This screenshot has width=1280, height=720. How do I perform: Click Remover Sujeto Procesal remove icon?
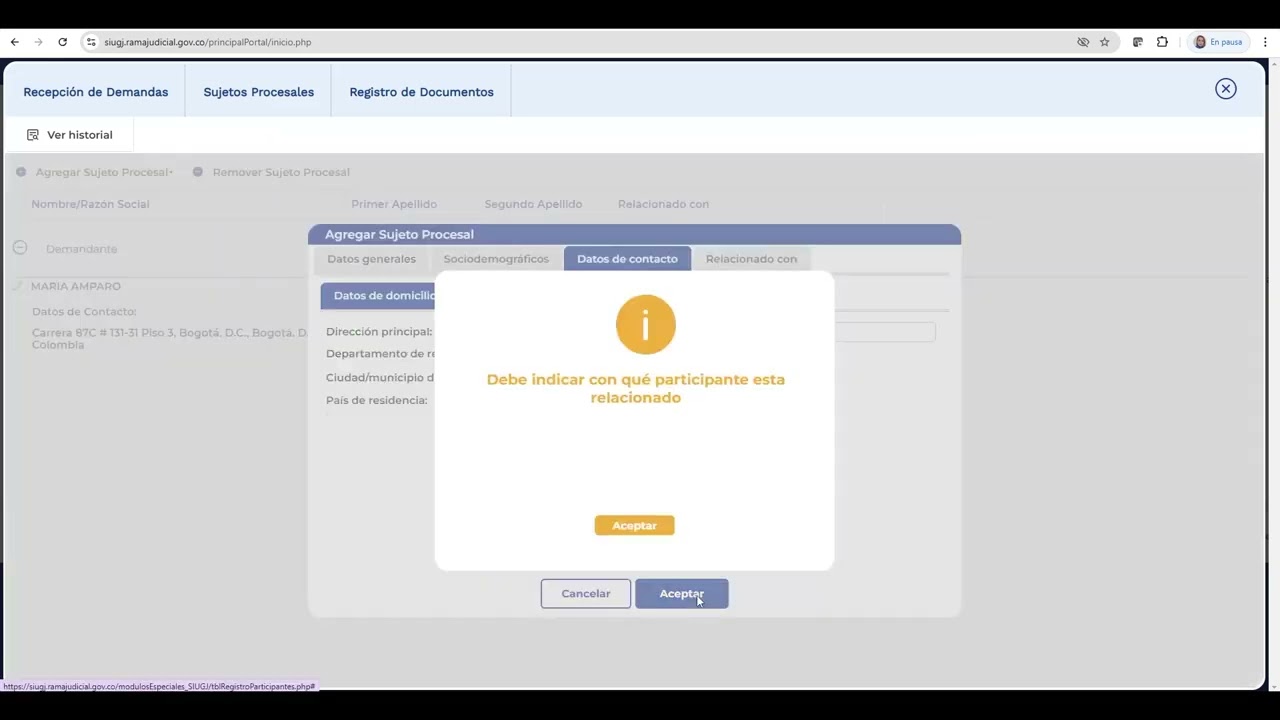[x=198, y=172]
